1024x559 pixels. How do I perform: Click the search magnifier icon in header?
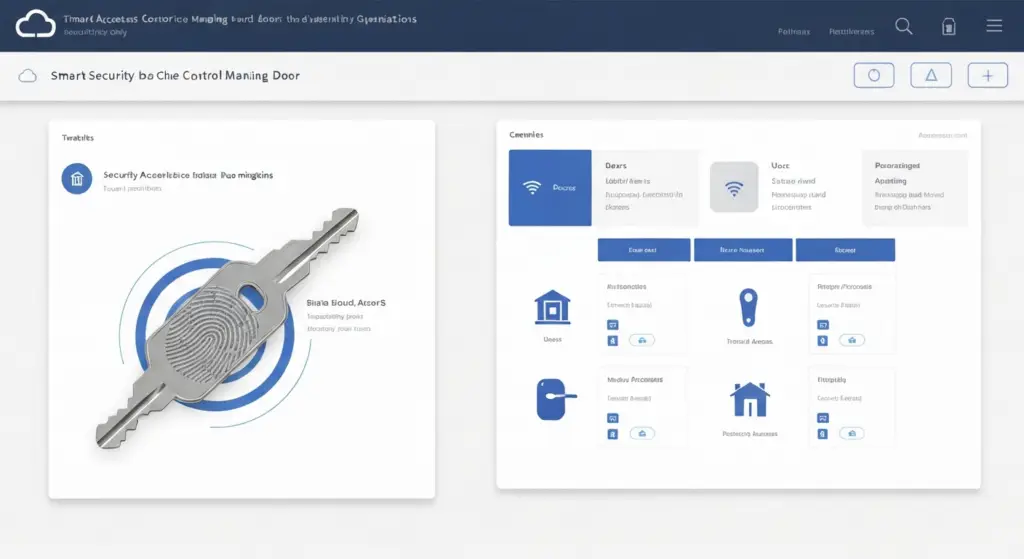pyautogui.click(x=904, y=27)
